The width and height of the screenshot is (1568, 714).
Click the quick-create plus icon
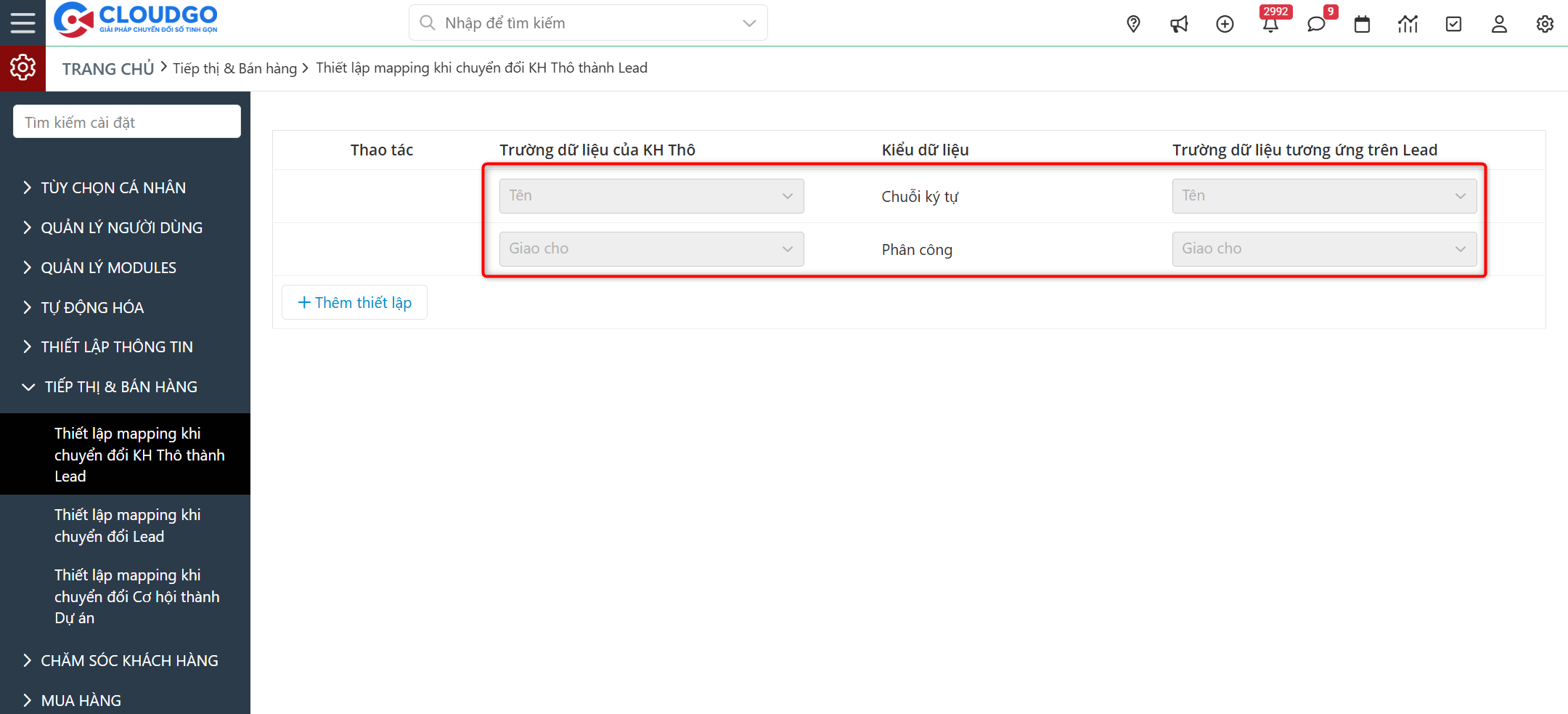(x=1225, y=24)
